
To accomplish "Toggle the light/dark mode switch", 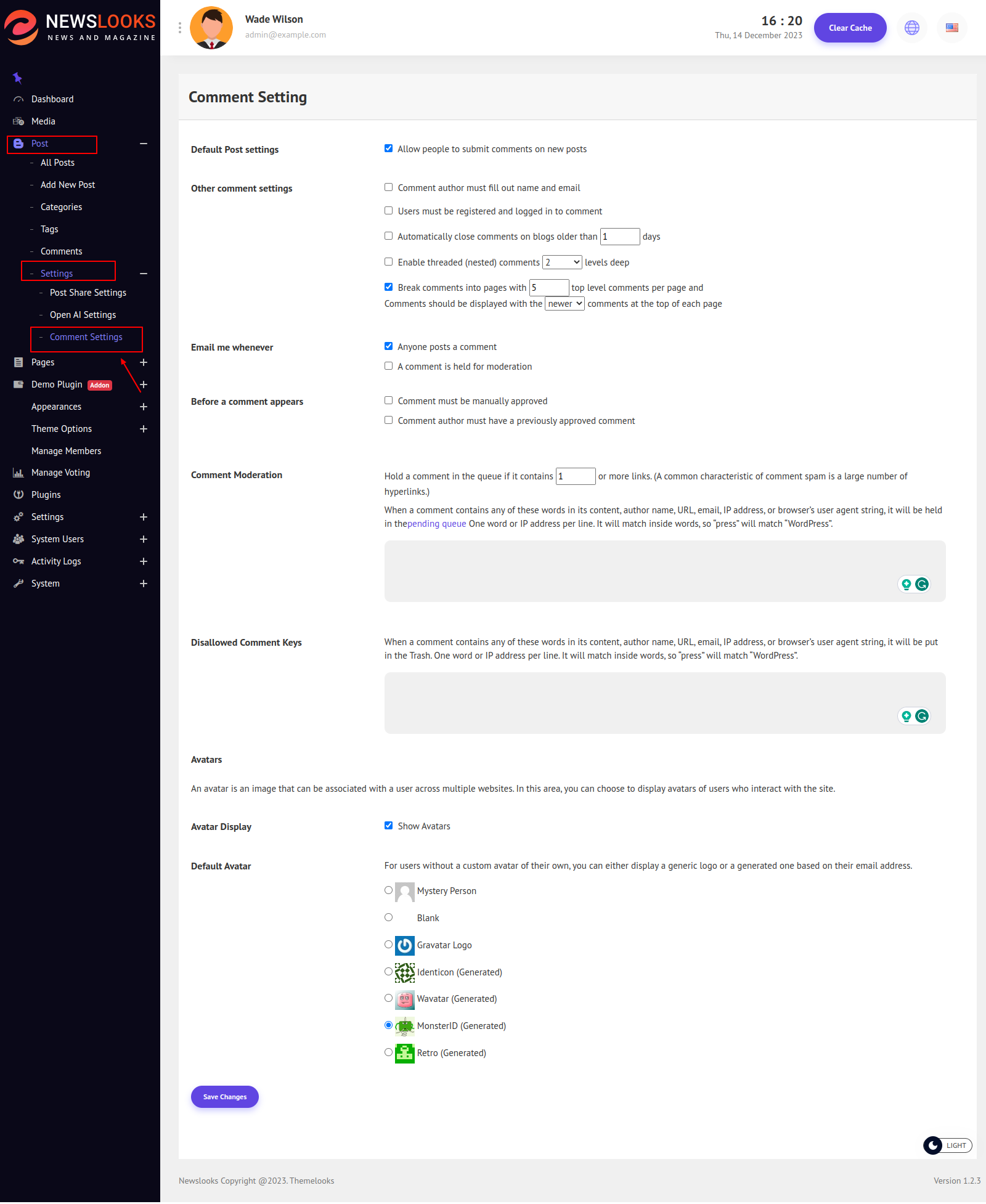I will tap(947, 1145).
